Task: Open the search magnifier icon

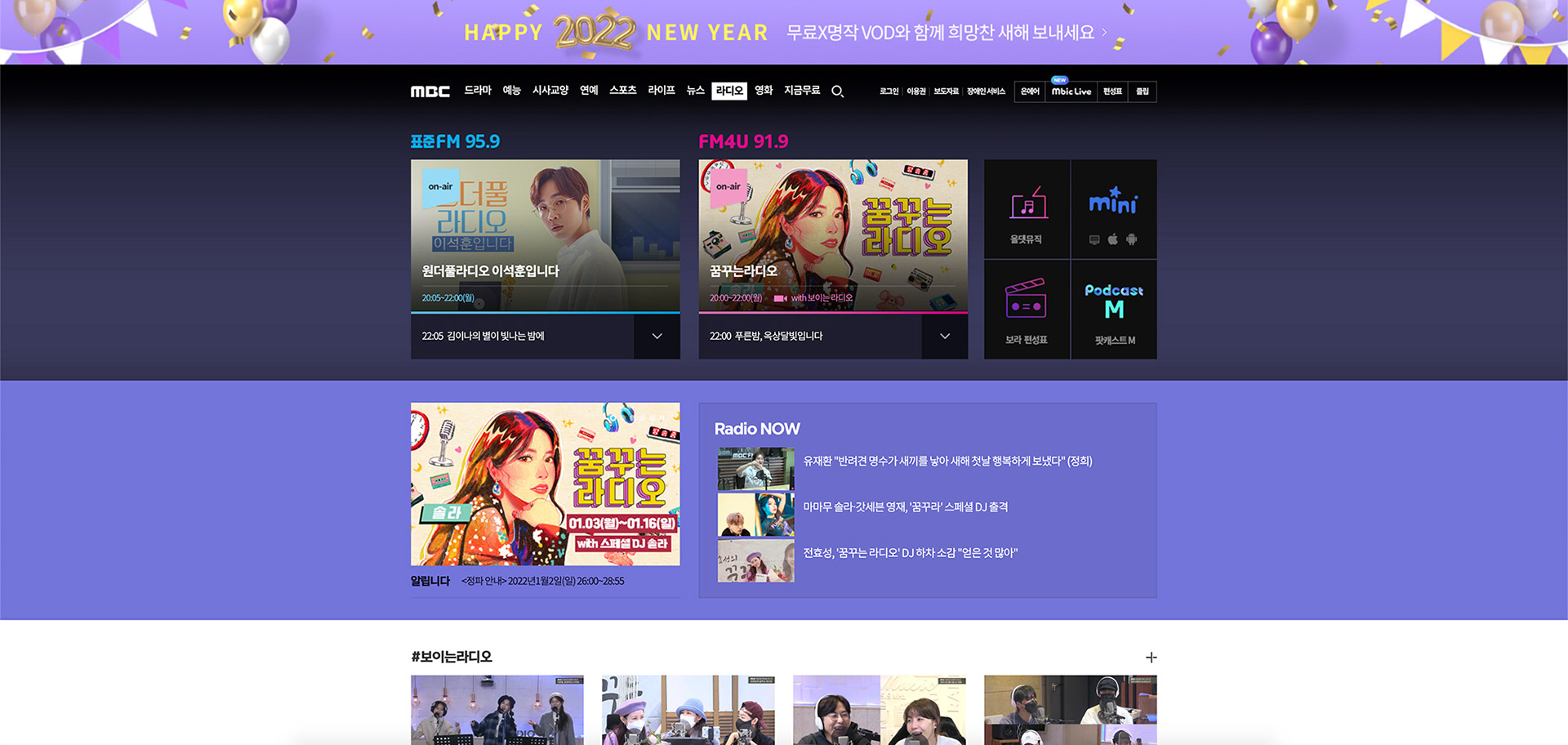Action: pyautogui.click(x=837, y=91)
